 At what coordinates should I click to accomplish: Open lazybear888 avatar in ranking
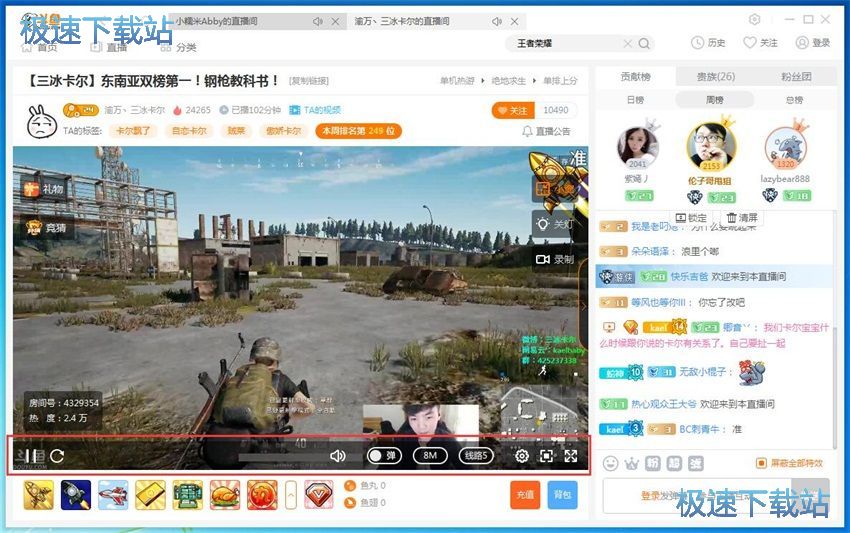point(785,147)
